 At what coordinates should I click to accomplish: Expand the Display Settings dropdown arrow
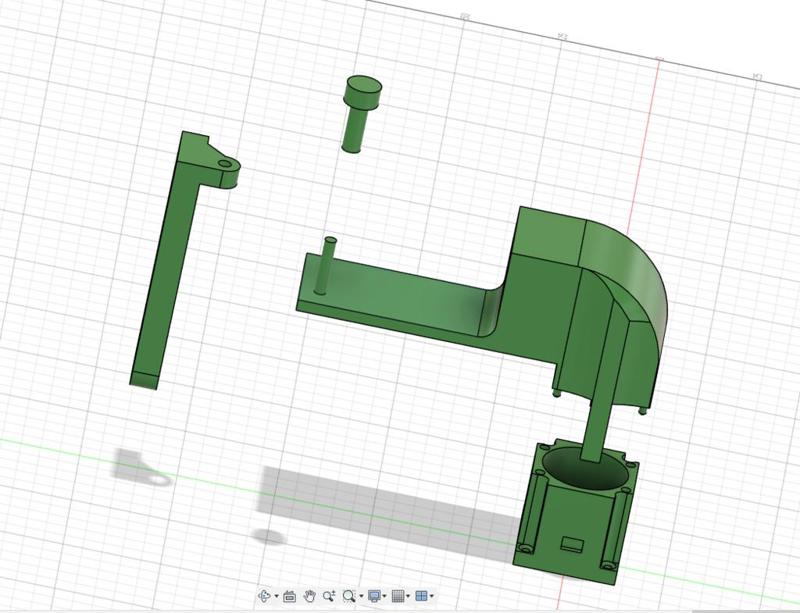384,596
